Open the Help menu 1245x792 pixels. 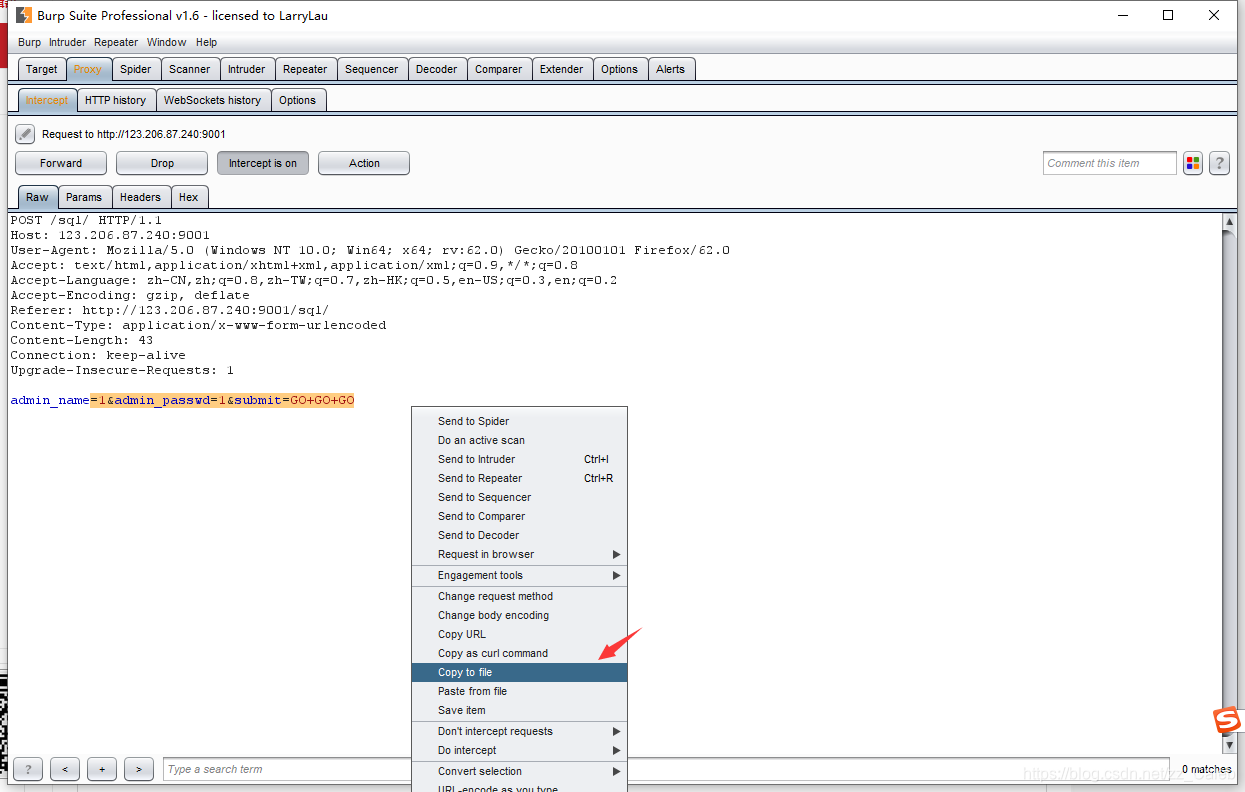click(x=206, y=42)
